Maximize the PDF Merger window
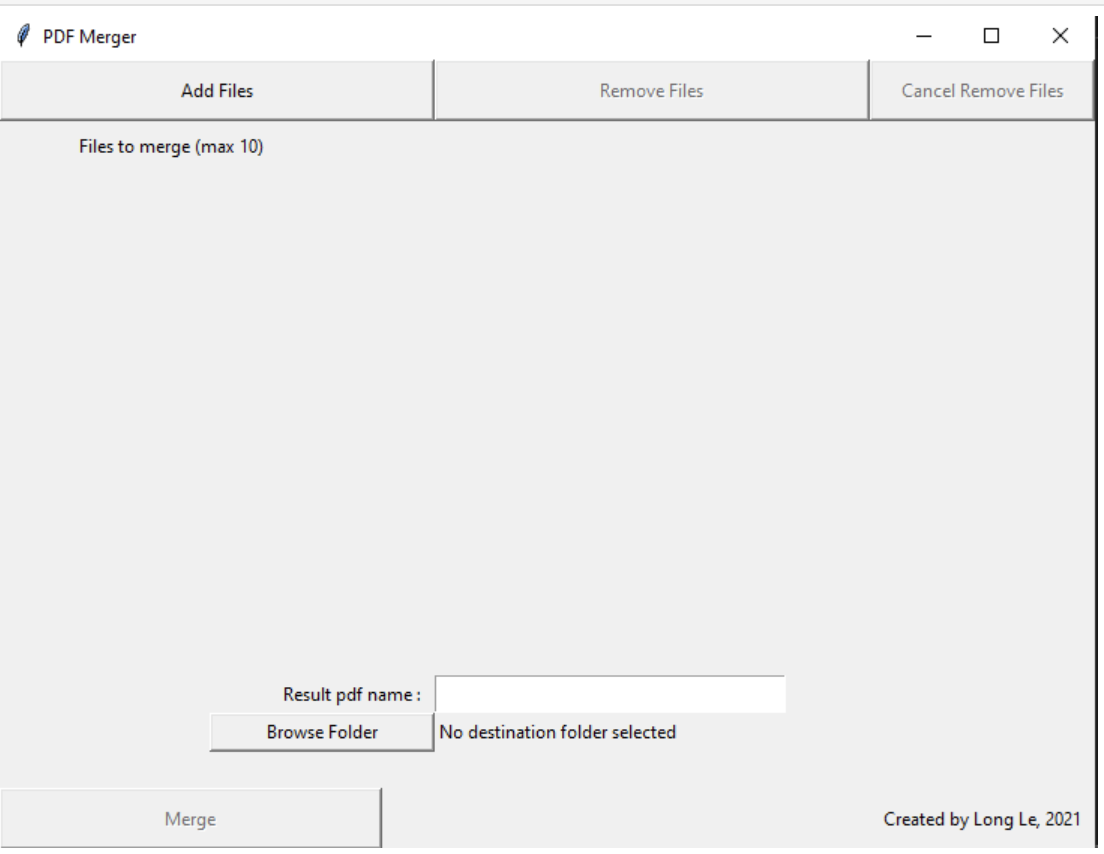Screen dimensions: 1104x854 point(991,36)
